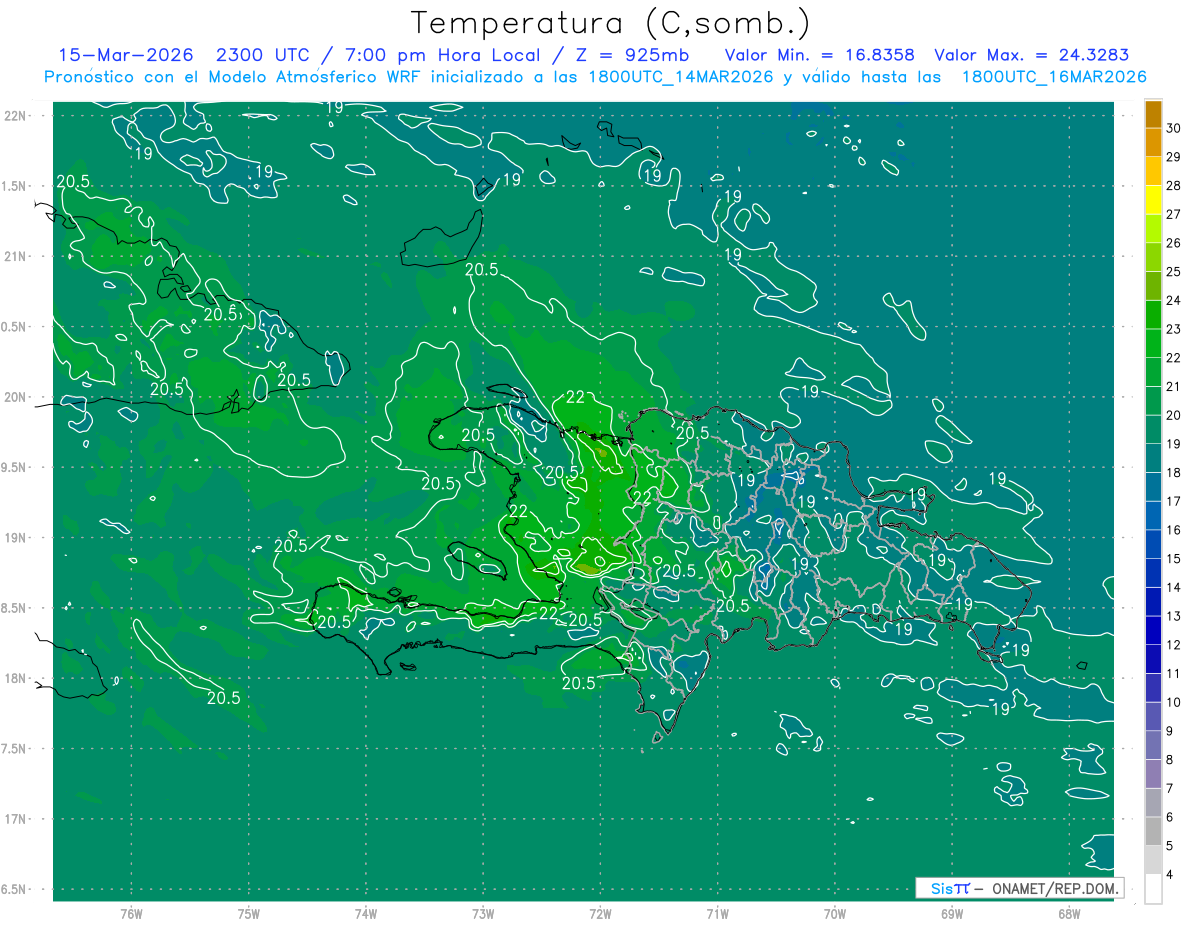Pick the gray swatch between 5 and 6
This screenshot has height=927, width=1200.
(1153, 831)
